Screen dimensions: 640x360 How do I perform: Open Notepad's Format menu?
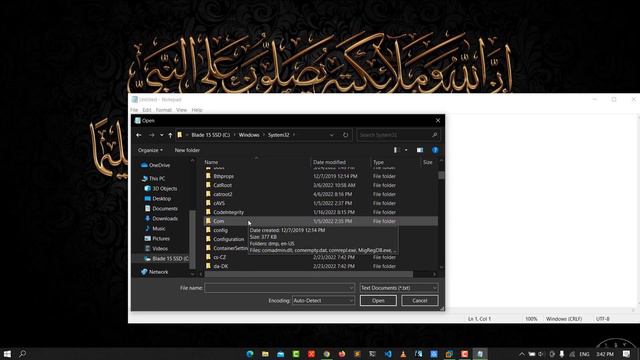tap(163, 110)
